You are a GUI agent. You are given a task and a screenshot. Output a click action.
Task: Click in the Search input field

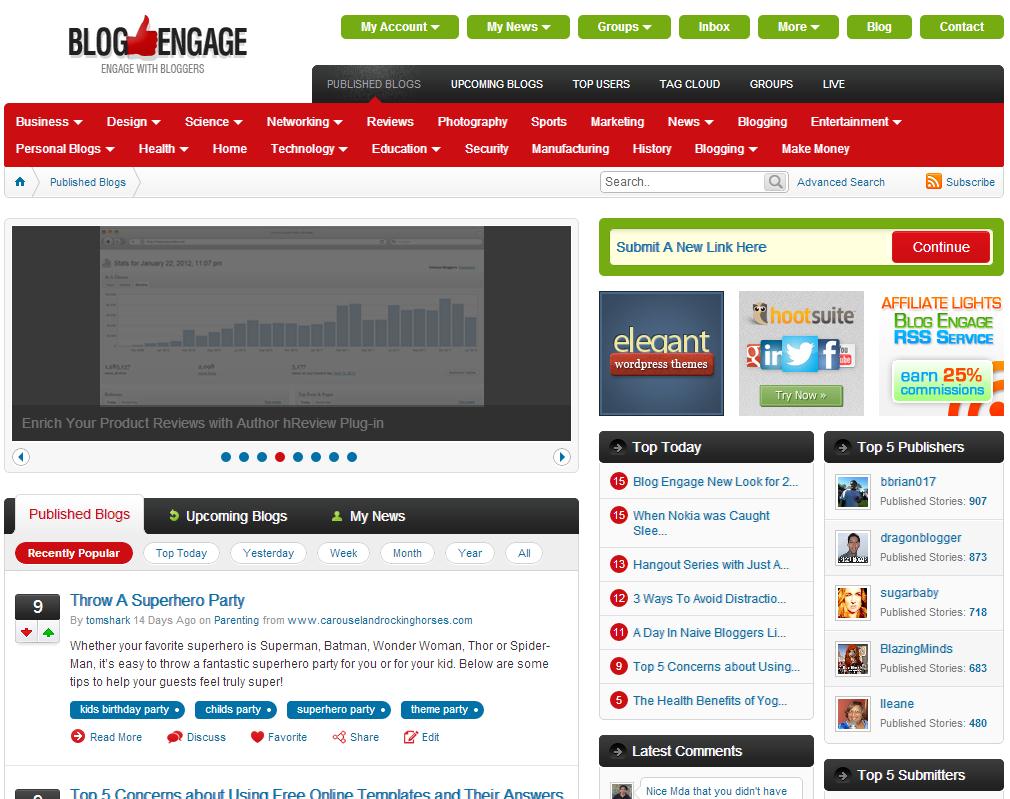(x=683, y=182)
